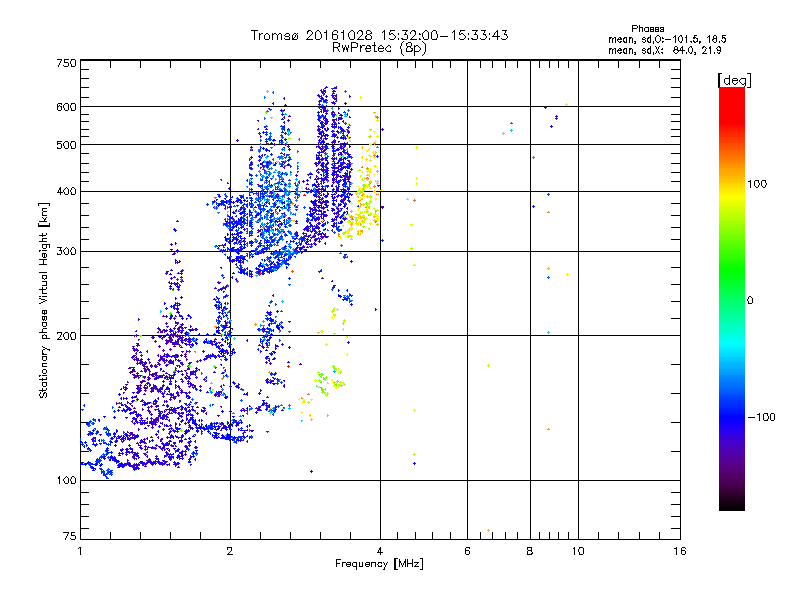The image size is (800, 600).
Task: Select the 'RwPretec (8p)' subtitle
Action: pyautogui.click(x=379, y=48)
